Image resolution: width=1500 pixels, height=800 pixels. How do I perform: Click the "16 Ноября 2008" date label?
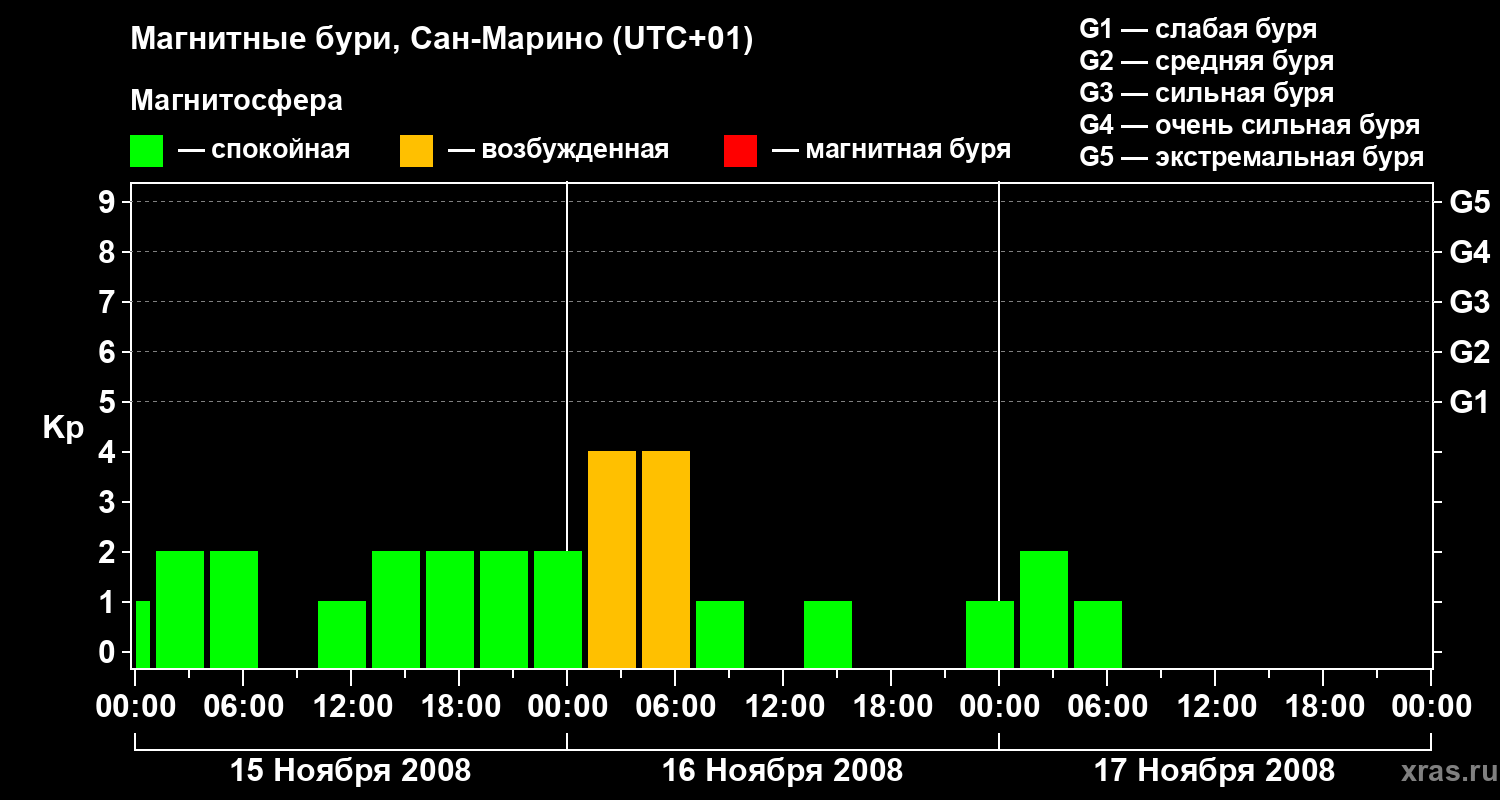point(782,771)
